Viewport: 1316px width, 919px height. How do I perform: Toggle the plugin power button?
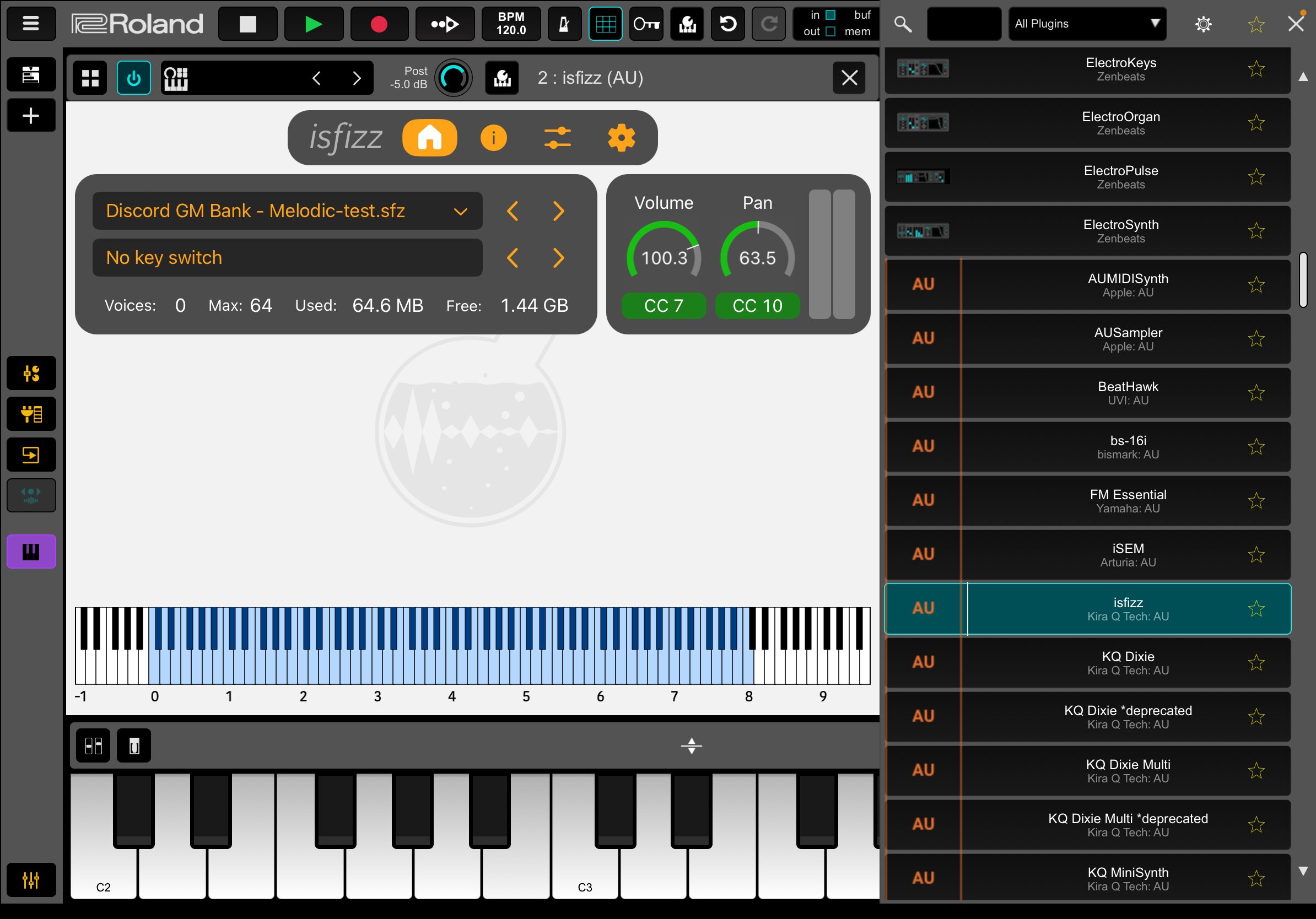coord(133,77)
